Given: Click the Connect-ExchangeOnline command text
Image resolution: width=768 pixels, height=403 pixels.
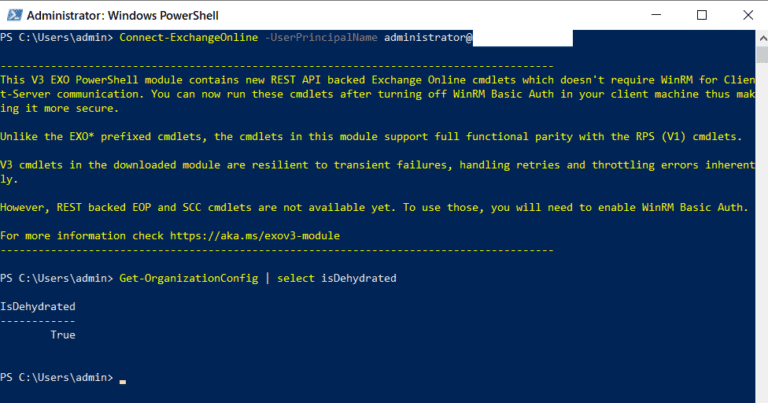Looking at the screenshot, I should tap(189, 38).
